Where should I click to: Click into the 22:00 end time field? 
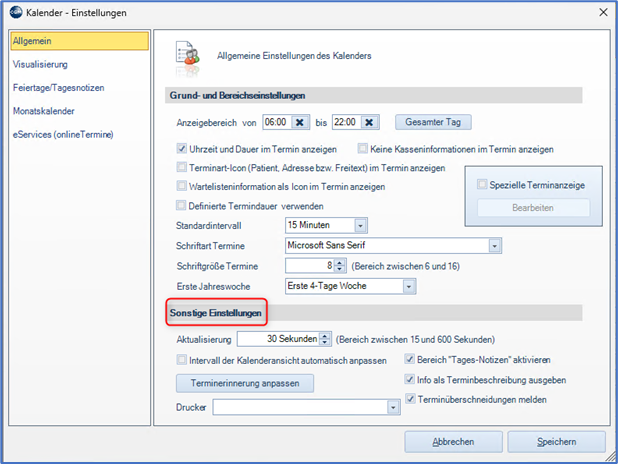point(347,122)
